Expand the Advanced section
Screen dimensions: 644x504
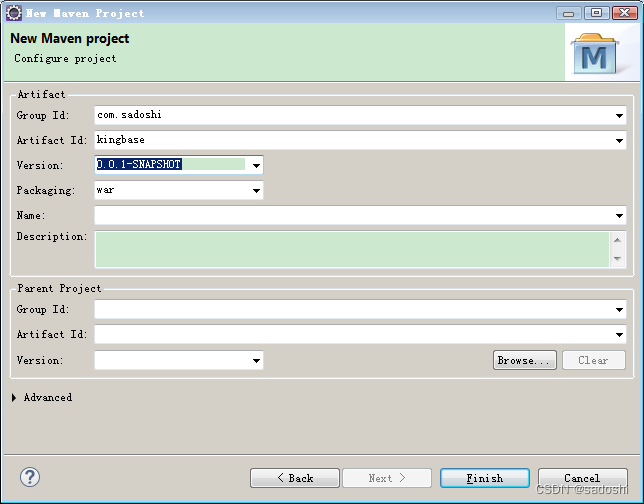[x=14, y=397]
